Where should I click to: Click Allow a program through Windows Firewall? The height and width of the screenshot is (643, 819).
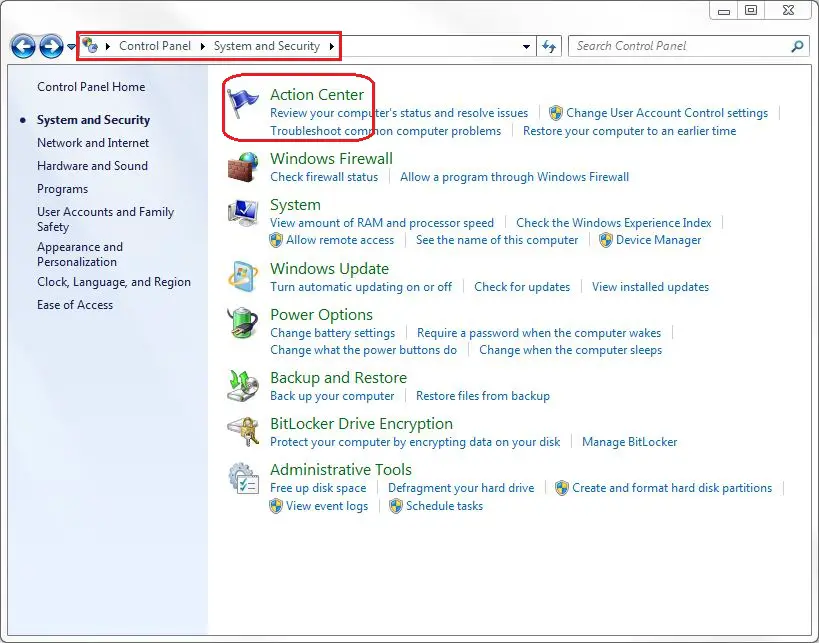tap(514, 177)
